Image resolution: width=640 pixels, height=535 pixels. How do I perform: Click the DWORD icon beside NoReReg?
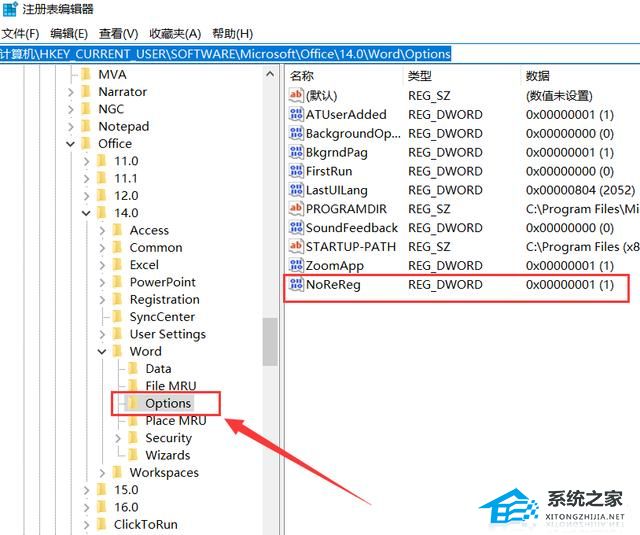pyautogui.click(x=296, y=284)
